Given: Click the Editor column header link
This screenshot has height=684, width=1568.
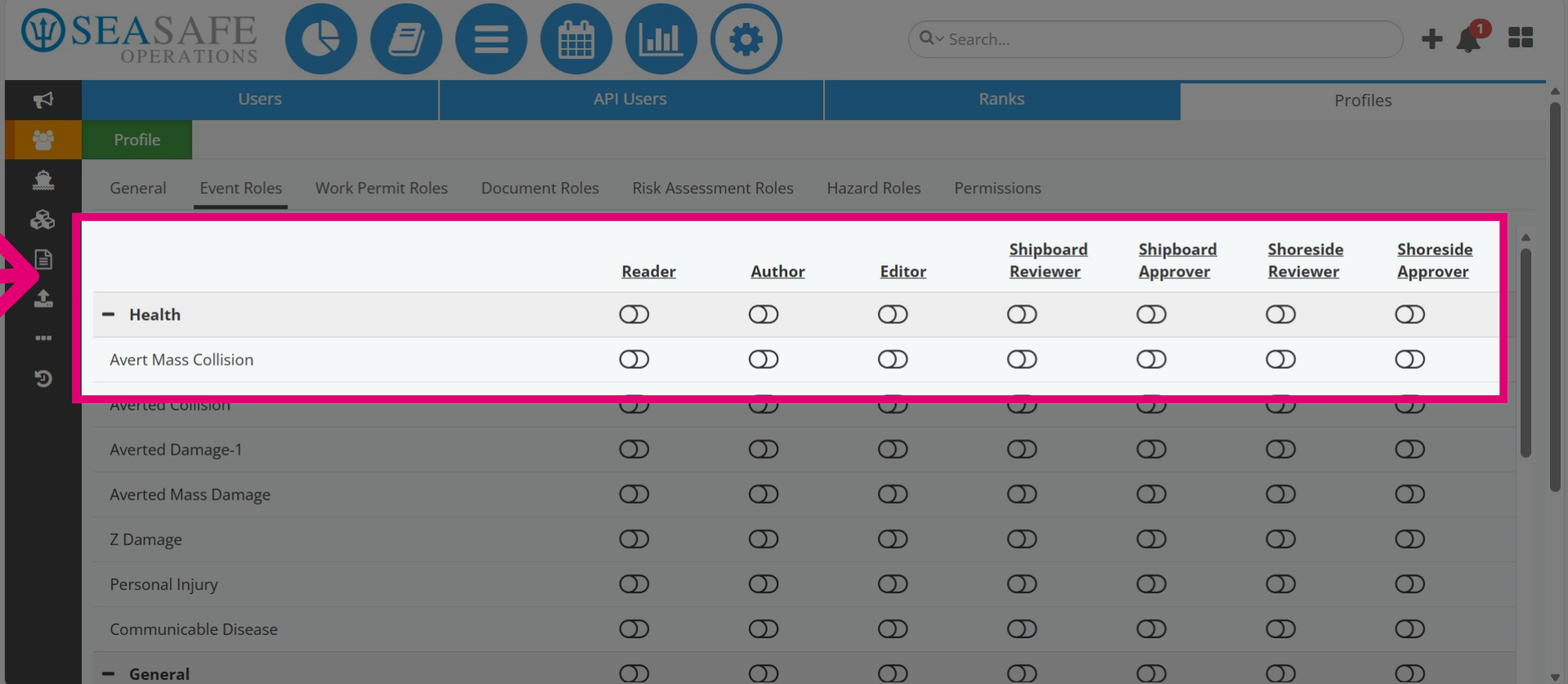Looking at the screenshot, I should pos(903,271).
